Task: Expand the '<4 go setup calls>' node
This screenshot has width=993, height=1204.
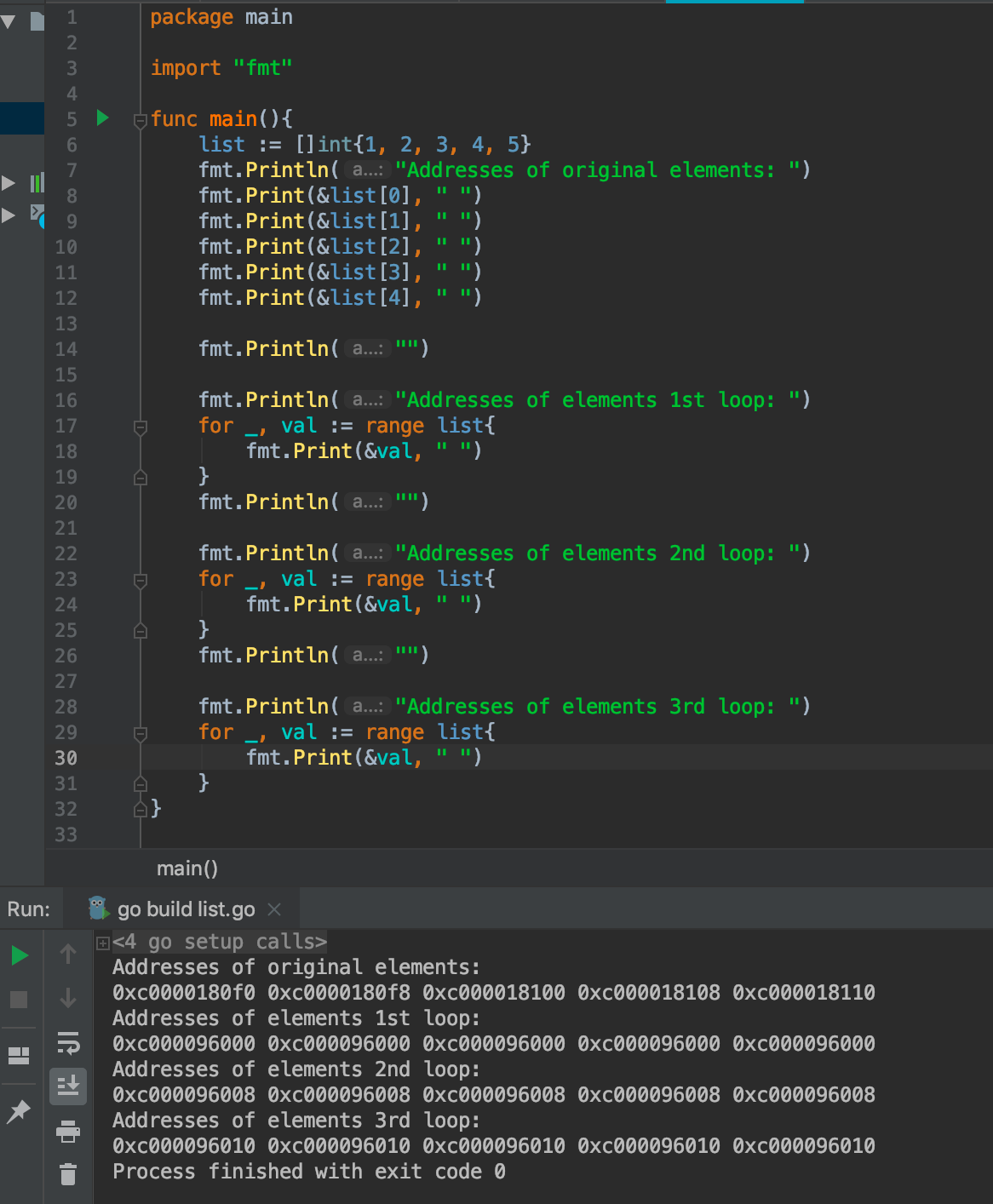Action: point(101,942)
